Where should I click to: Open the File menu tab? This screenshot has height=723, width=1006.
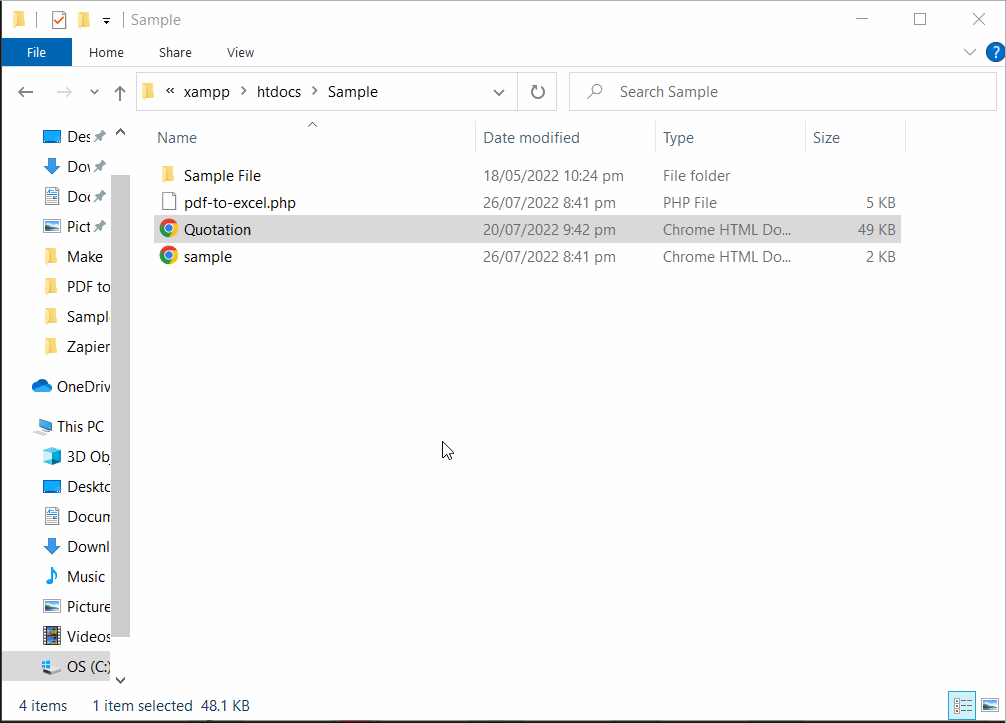pos(37,53)
